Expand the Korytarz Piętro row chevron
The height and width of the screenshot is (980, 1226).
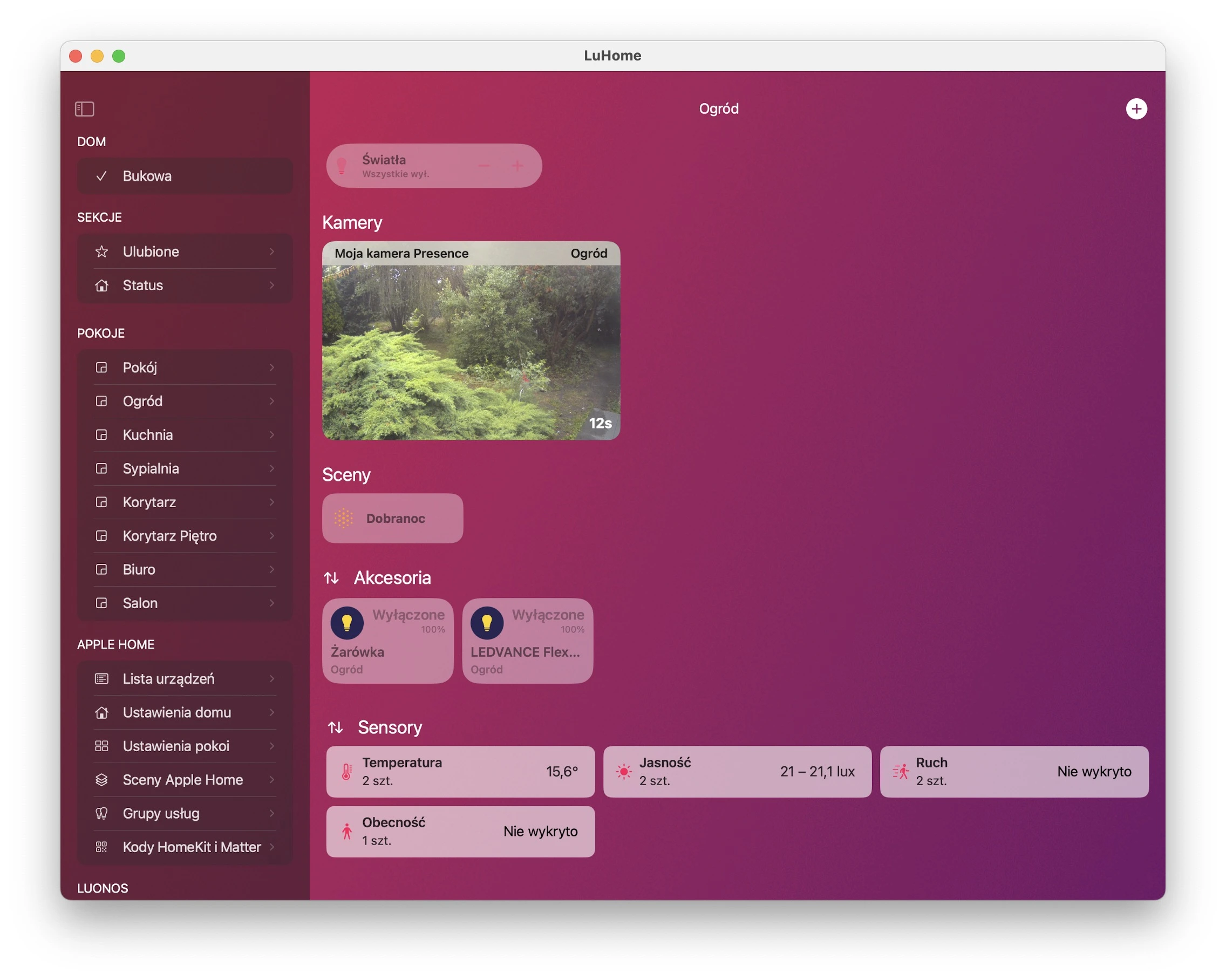click(272, 536)
